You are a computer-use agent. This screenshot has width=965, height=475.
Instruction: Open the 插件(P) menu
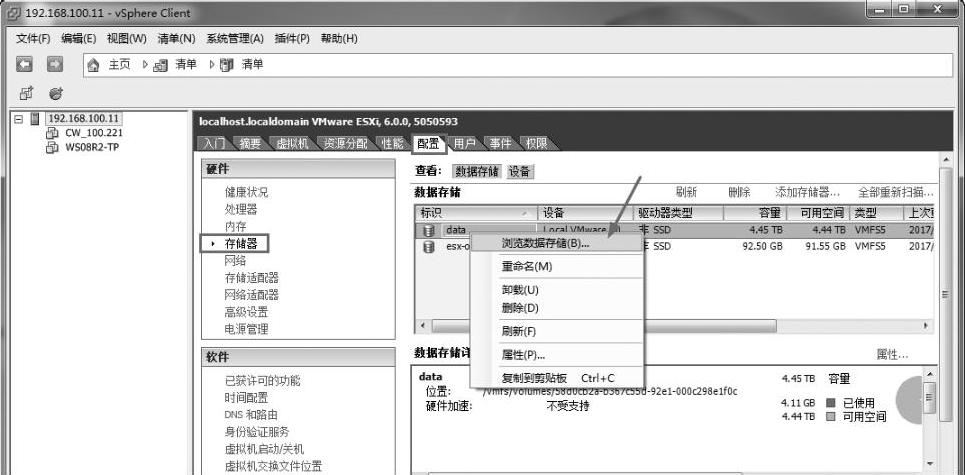[292, 38]
